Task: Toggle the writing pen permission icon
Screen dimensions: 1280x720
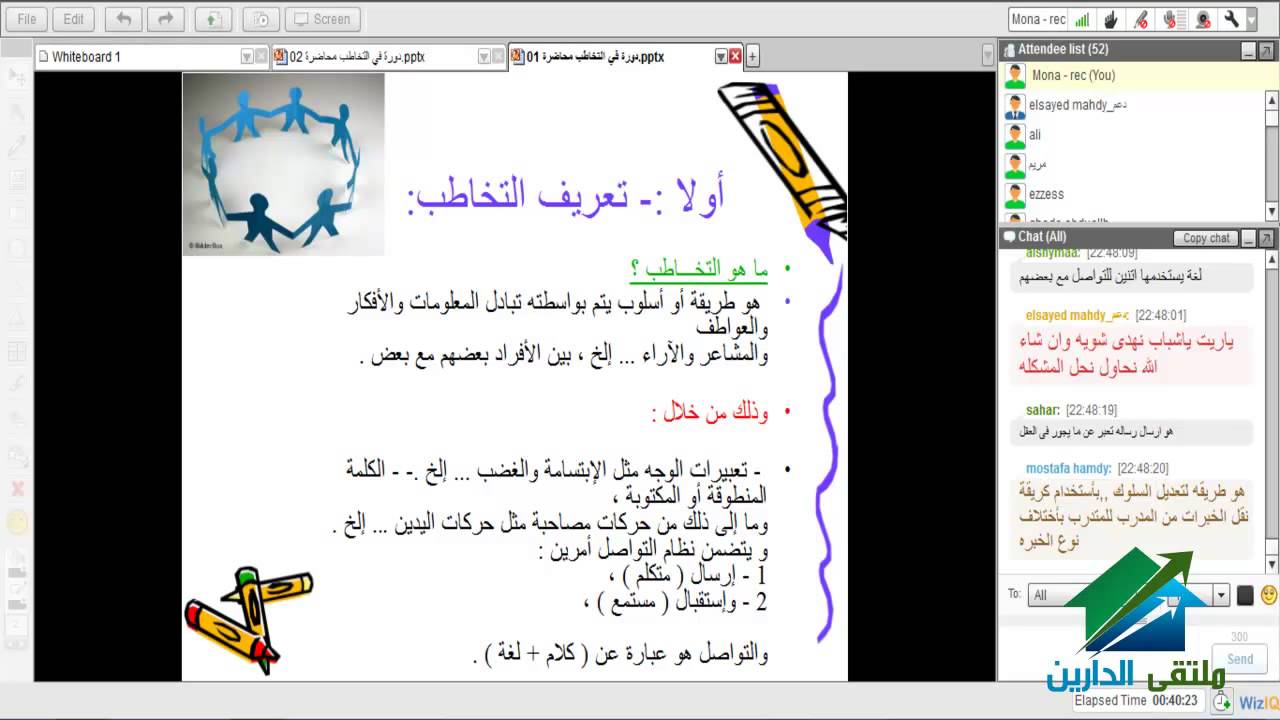Action: tap(1140, 19)
